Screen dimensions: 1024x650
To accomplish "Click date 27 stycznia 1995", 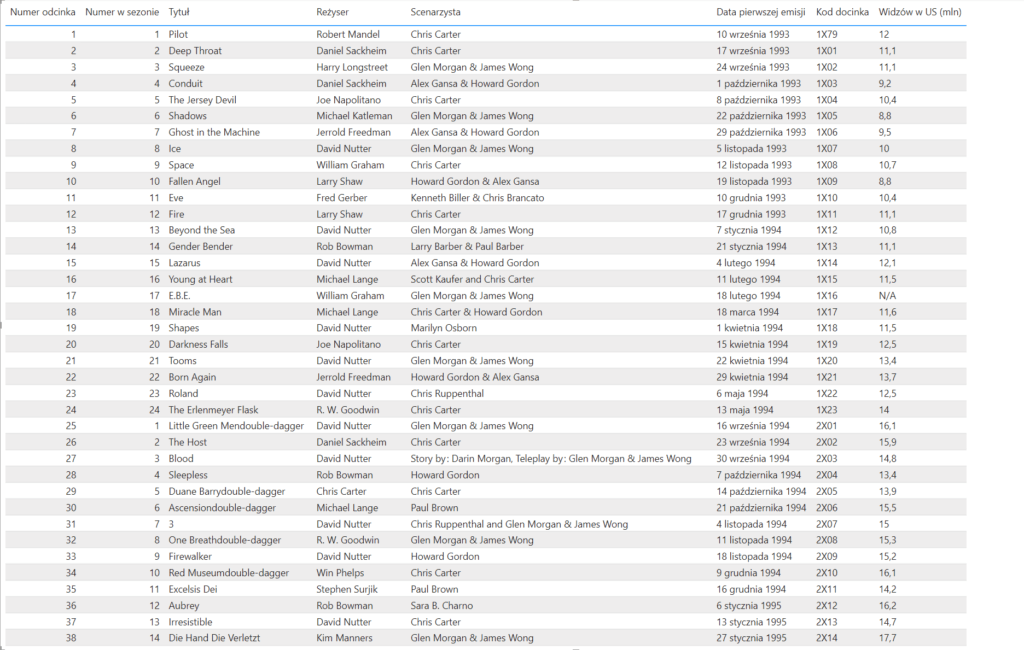I will click(x=751, y=638).
